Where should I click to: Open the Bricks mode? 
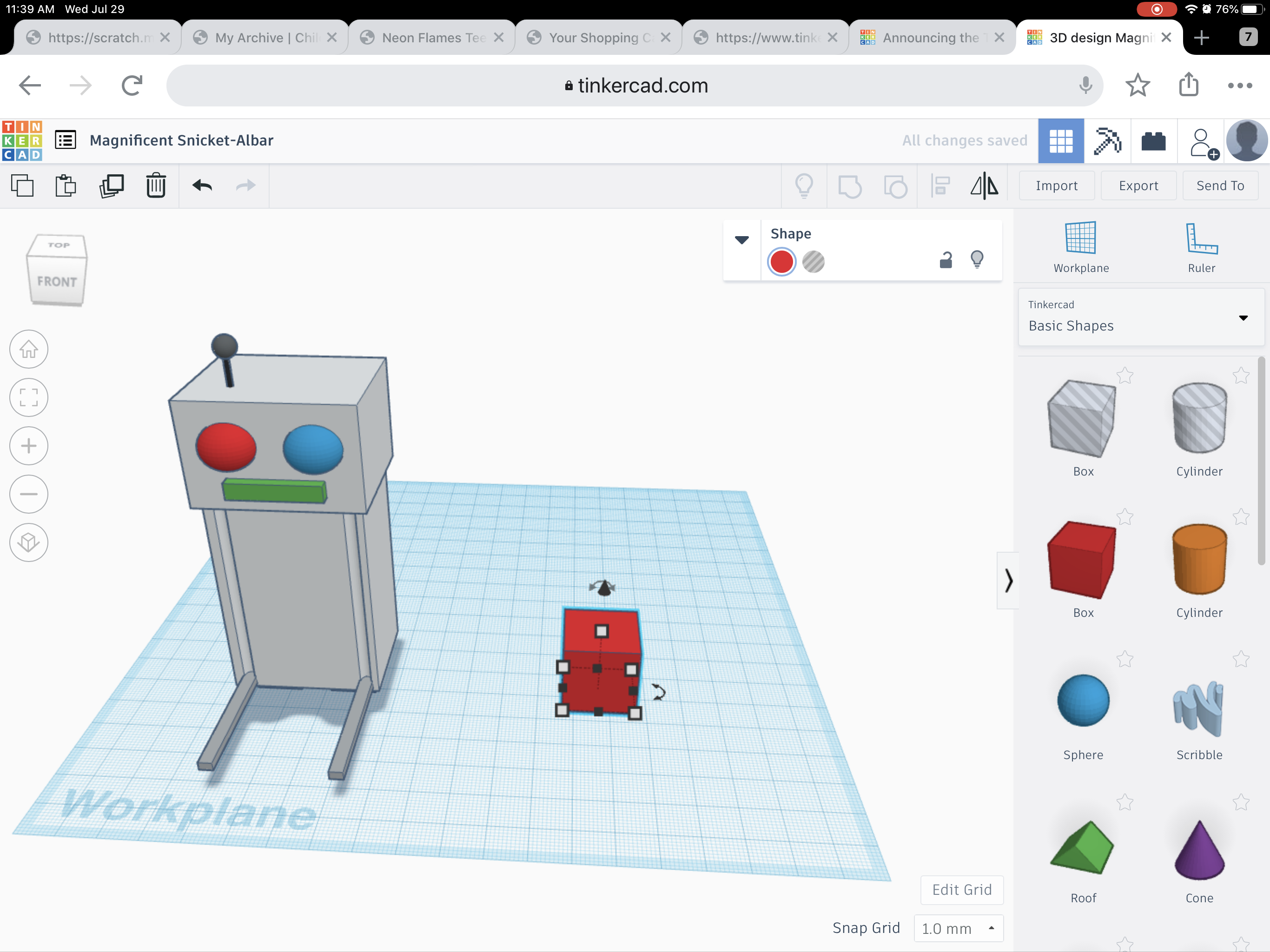click(1153, 141)
